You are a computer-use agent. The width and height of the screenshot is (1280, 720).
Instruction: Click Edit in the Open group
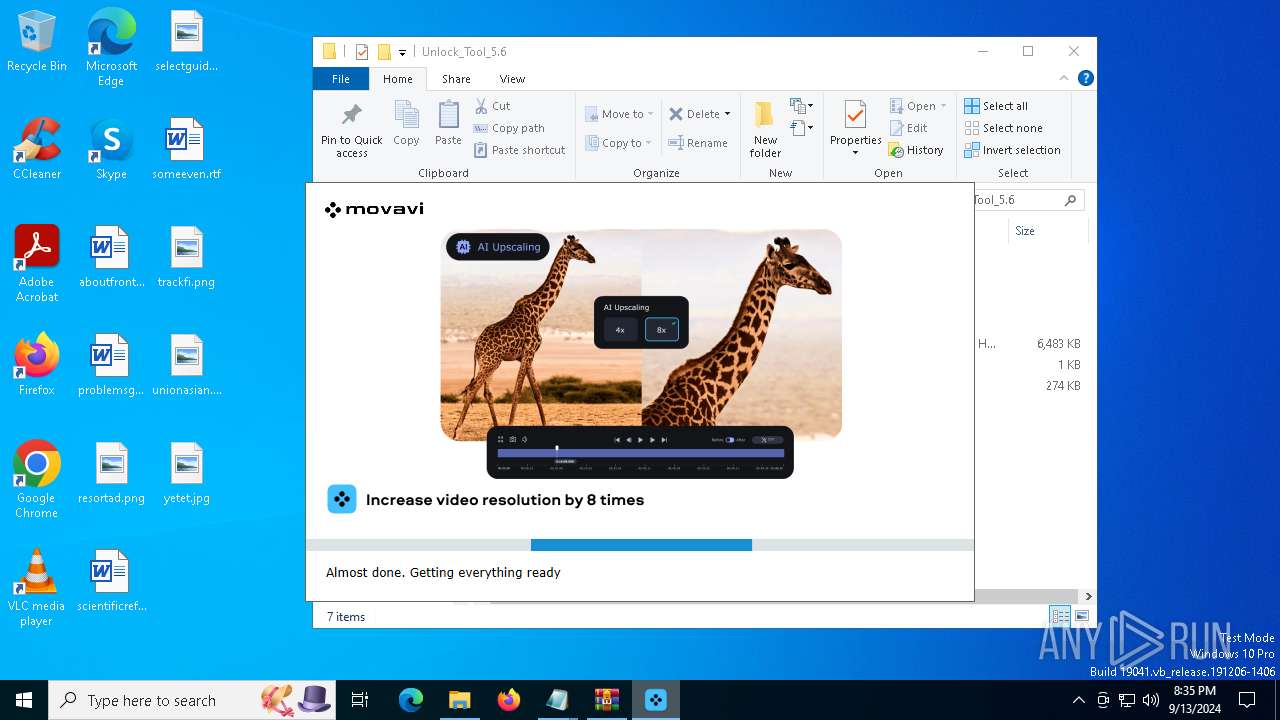tap(909, 128)
